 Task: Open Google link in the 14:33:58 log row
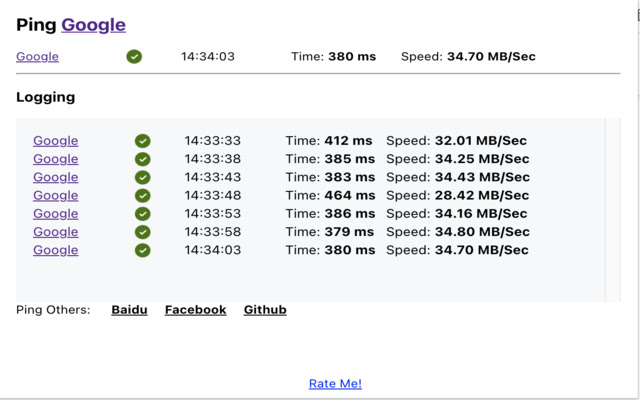(x=55, y=232)
